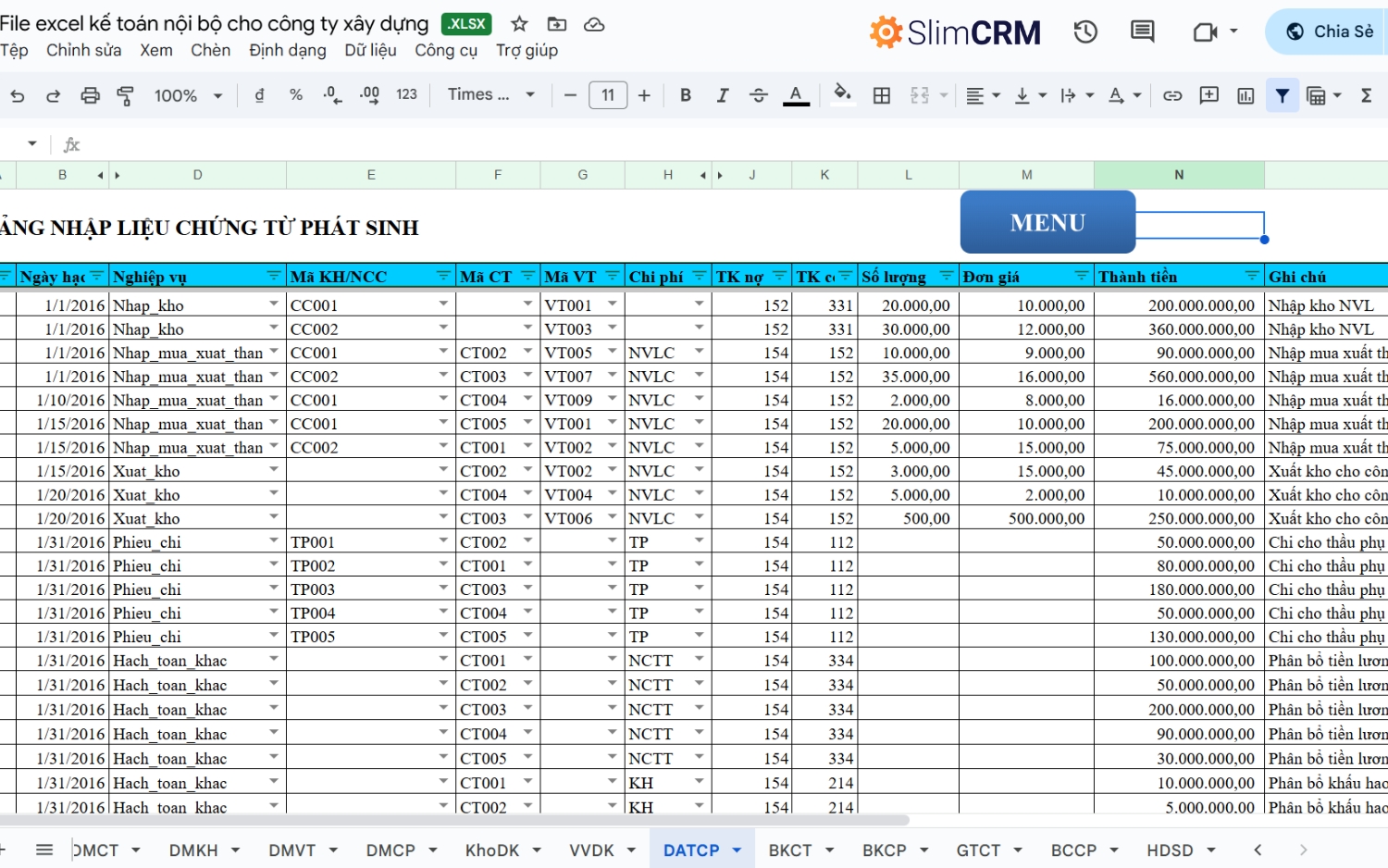Open the Chèn menu

point(210,50)
